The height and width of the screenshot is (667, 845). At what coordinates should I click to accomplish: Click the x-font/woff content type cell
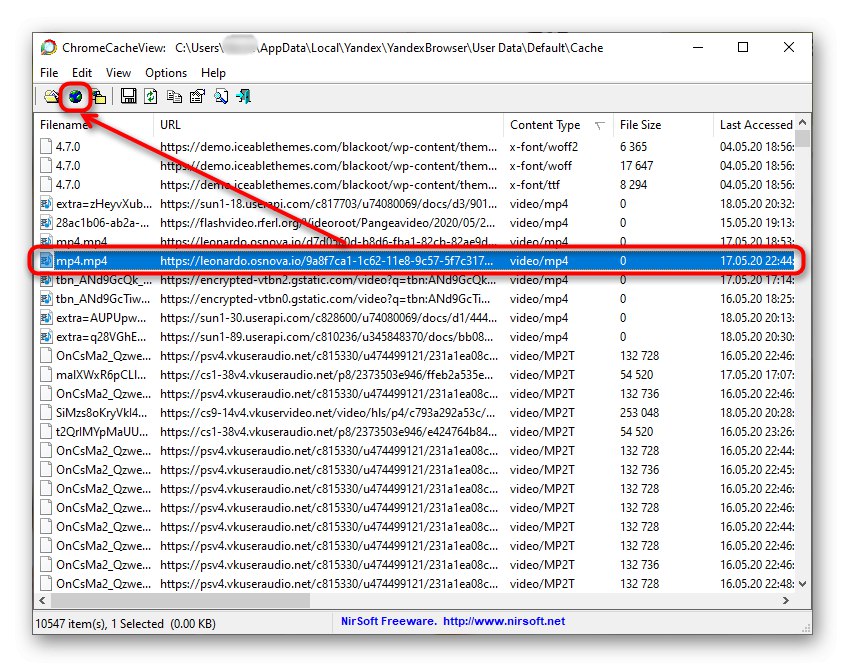[x=541, y=165]
